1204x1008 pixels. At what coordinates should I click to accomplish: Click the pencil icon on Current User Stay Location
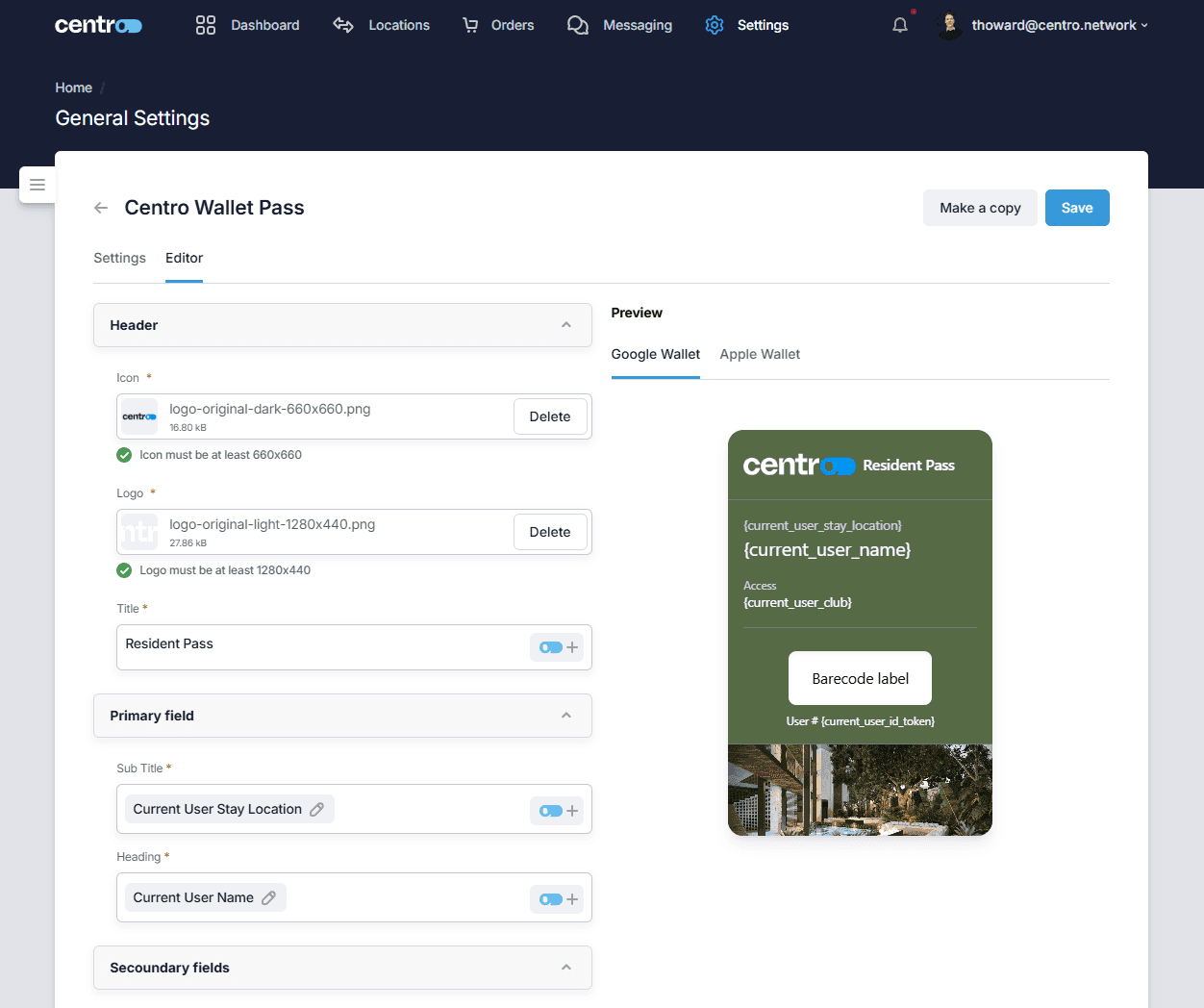tap(316, 810)
